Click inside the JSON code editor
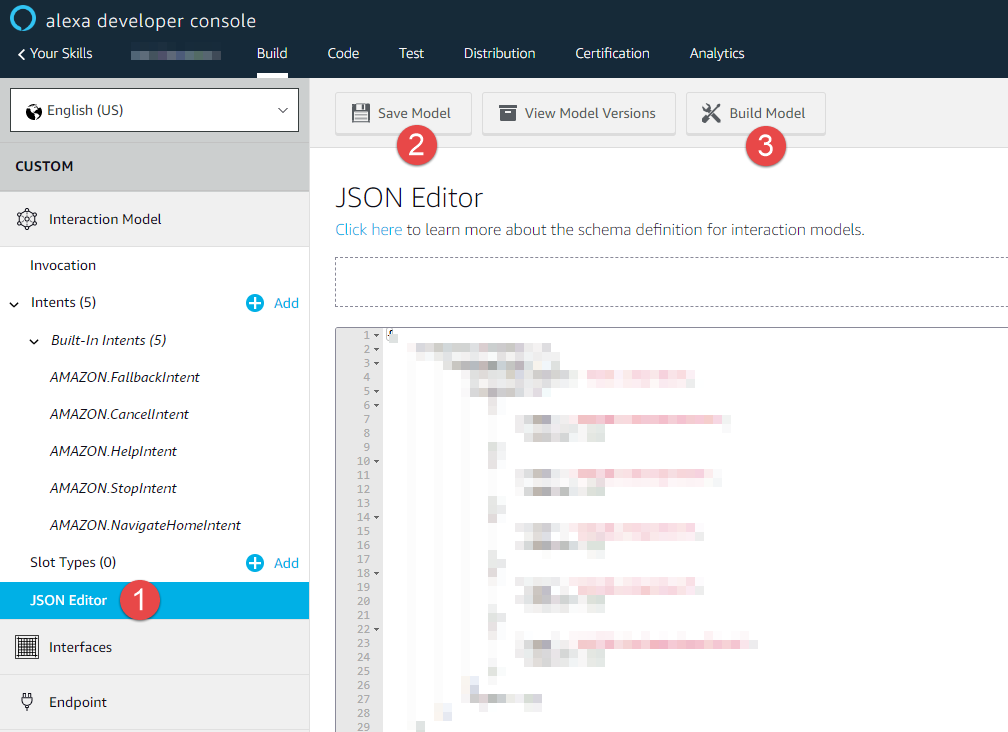The image size is (1008, 732). (x=694, y=530)
